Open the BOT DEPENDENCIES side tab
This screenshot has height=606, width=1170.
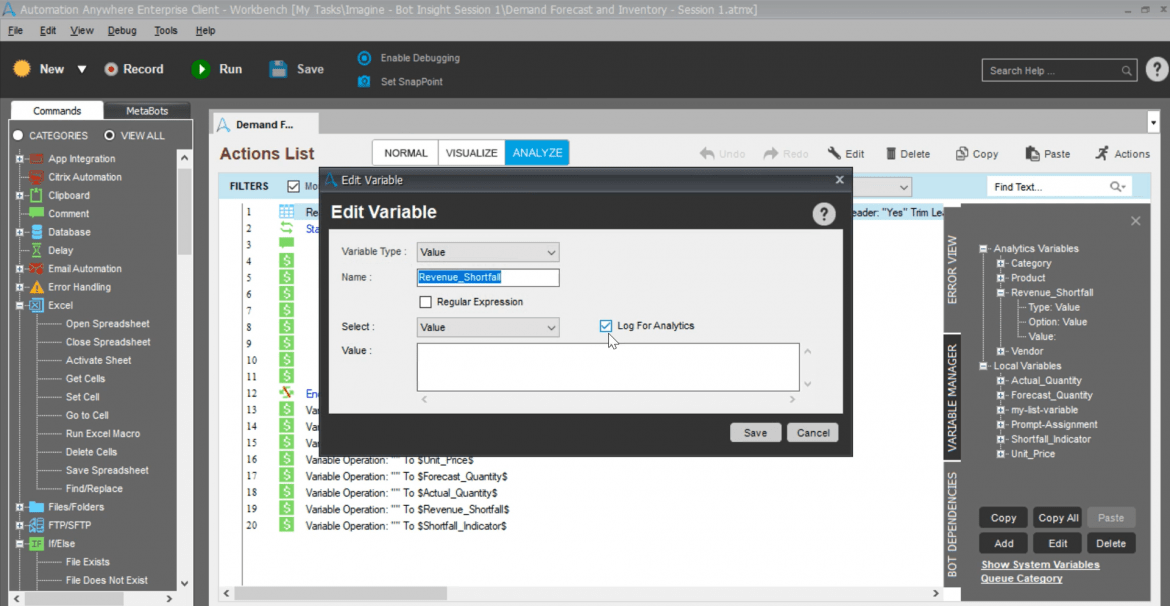(x=952, y=524)
